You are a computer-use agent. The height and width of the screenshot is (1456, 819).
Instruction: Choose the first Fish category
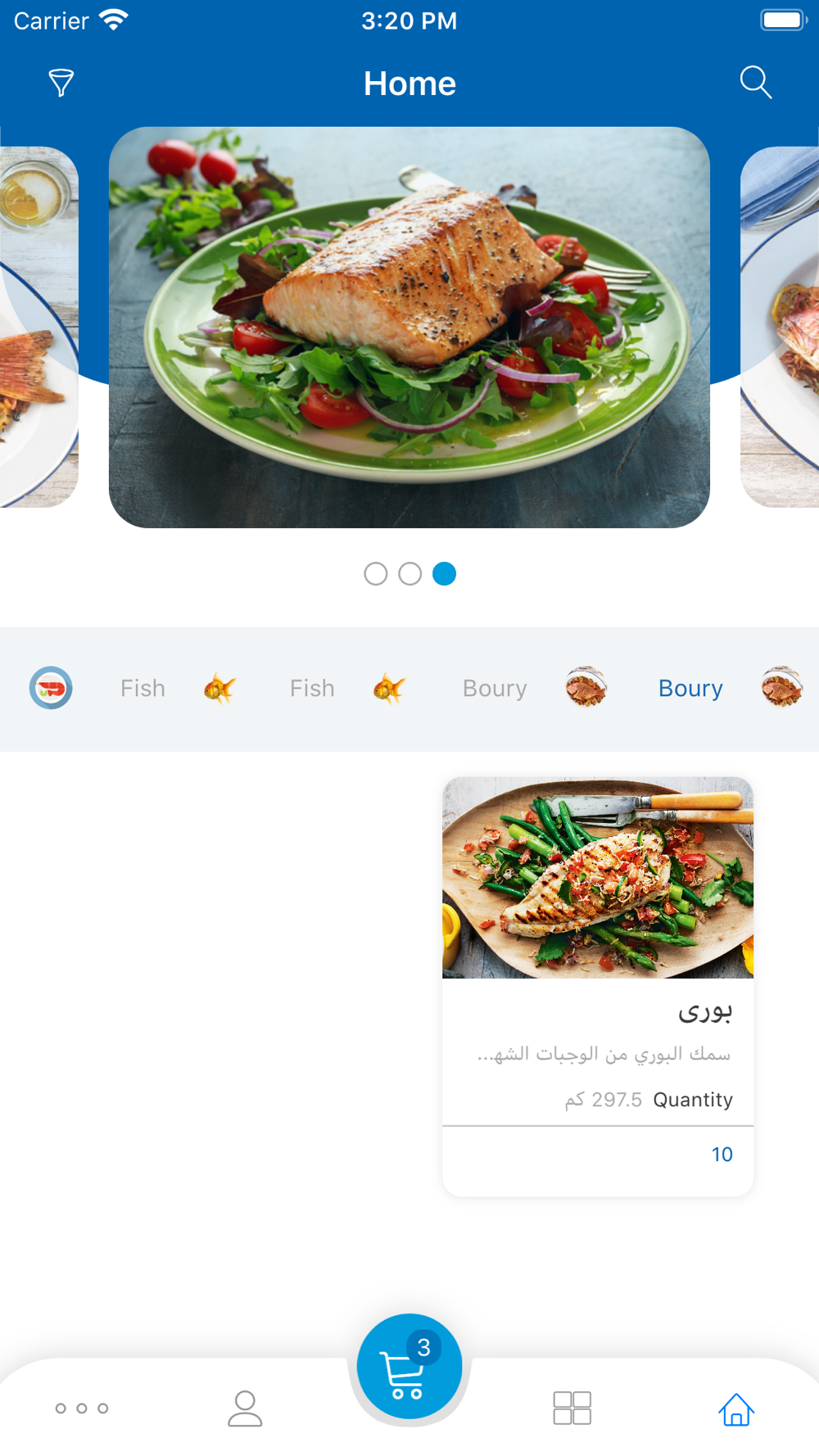(143, 689)
